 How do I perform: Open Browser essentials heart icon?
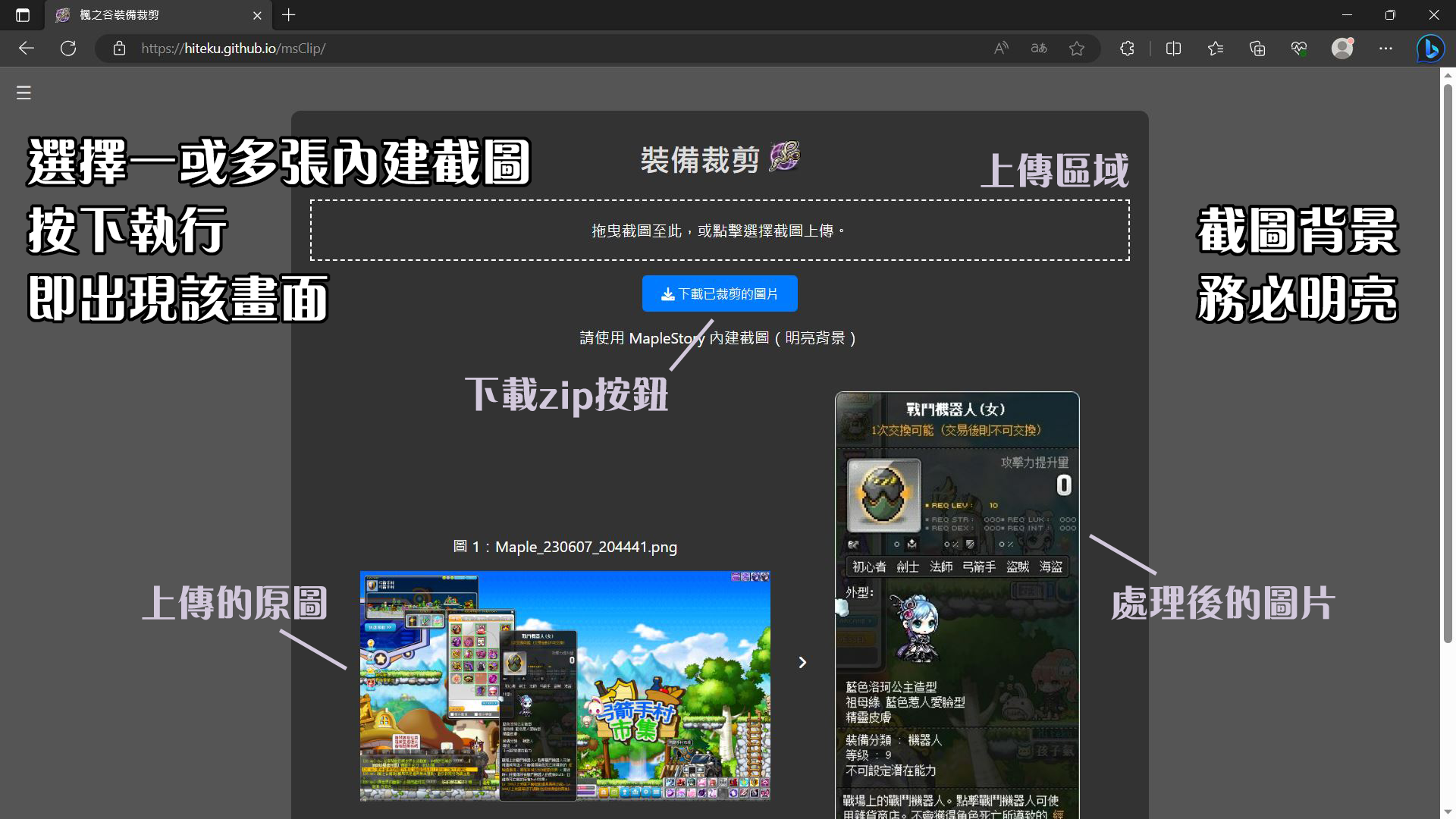pyautogui.click(x=1299, y=49)
